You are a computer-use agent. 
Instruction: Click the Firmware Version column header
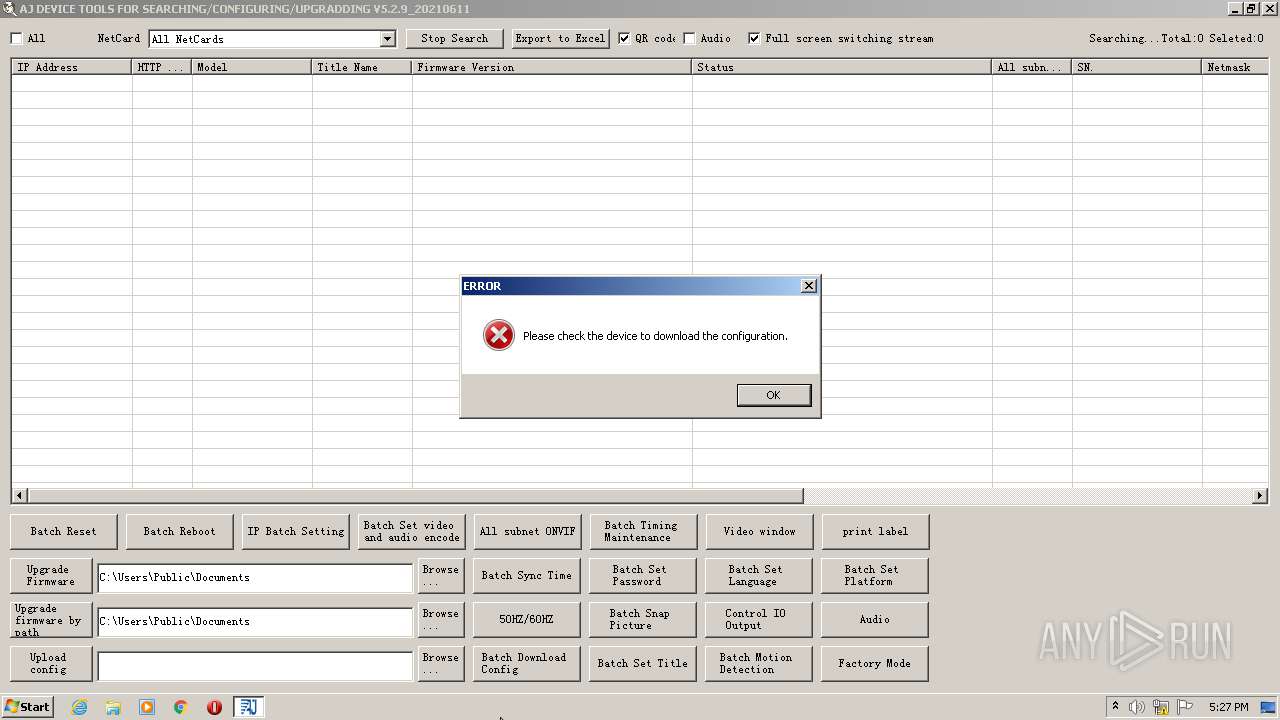pos(552,67)
